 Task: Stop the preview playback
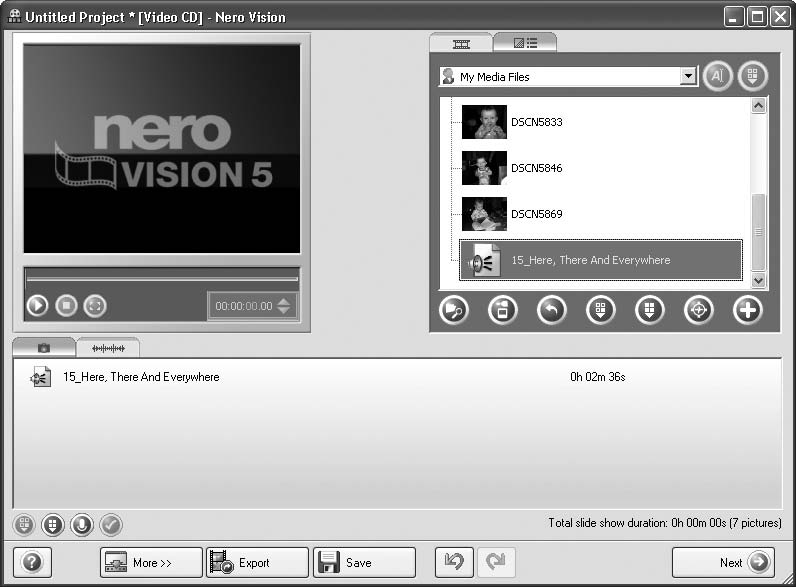(x=66, y=306)
